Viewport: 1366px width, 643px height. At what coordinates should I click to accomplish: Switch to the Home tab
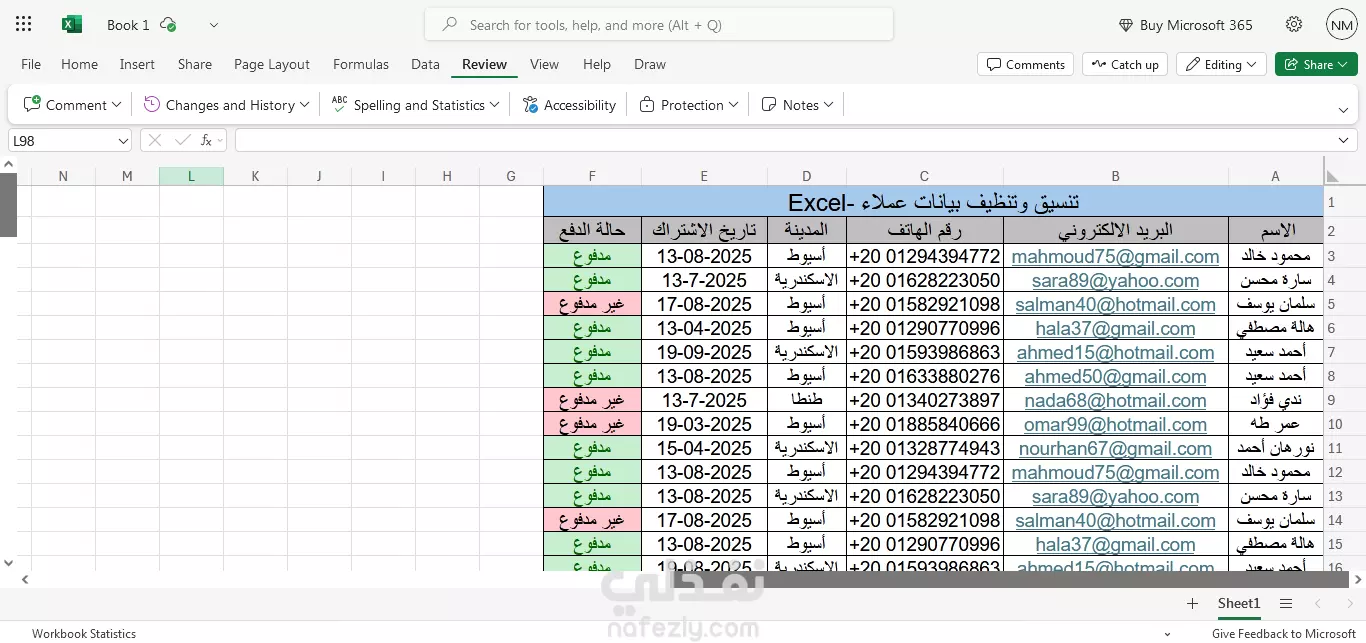79,64
